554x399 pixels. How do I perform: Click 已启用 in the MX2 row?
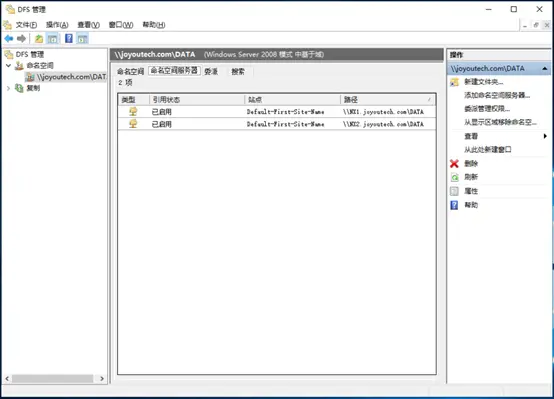(161, 124)
